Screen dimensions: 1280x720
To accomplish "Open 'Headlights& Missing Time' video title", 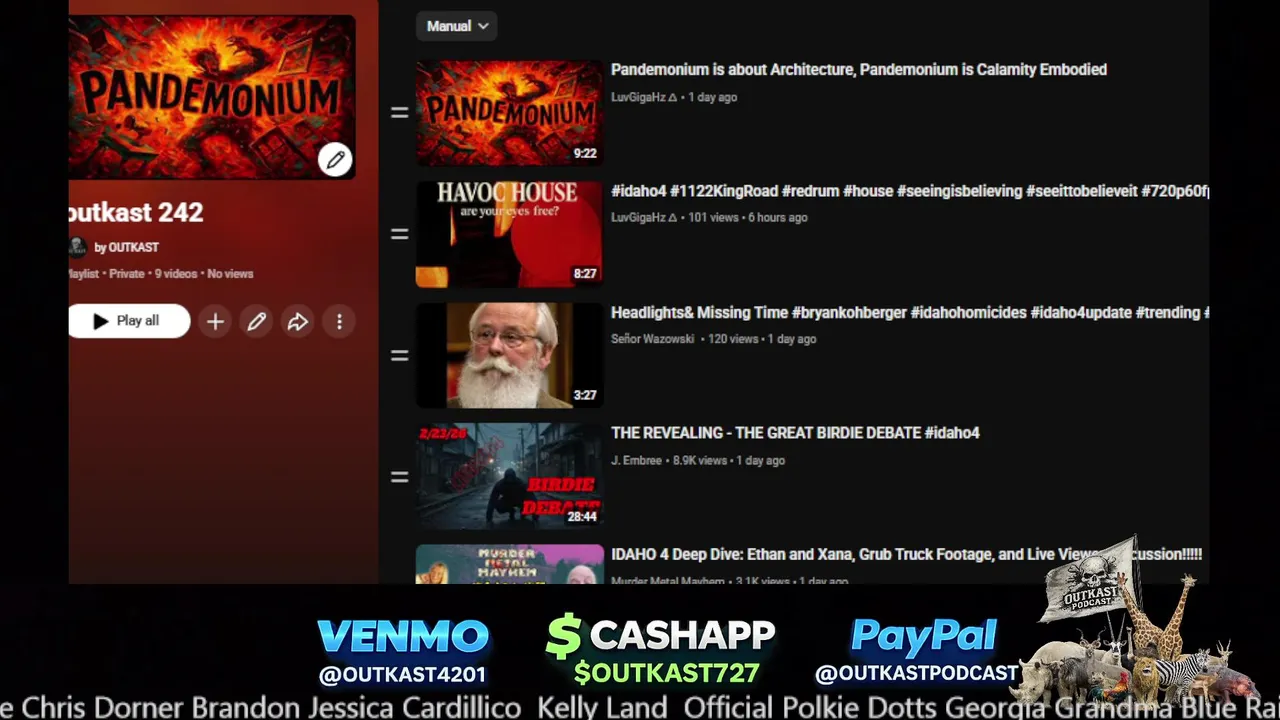I will coord(910,313).
